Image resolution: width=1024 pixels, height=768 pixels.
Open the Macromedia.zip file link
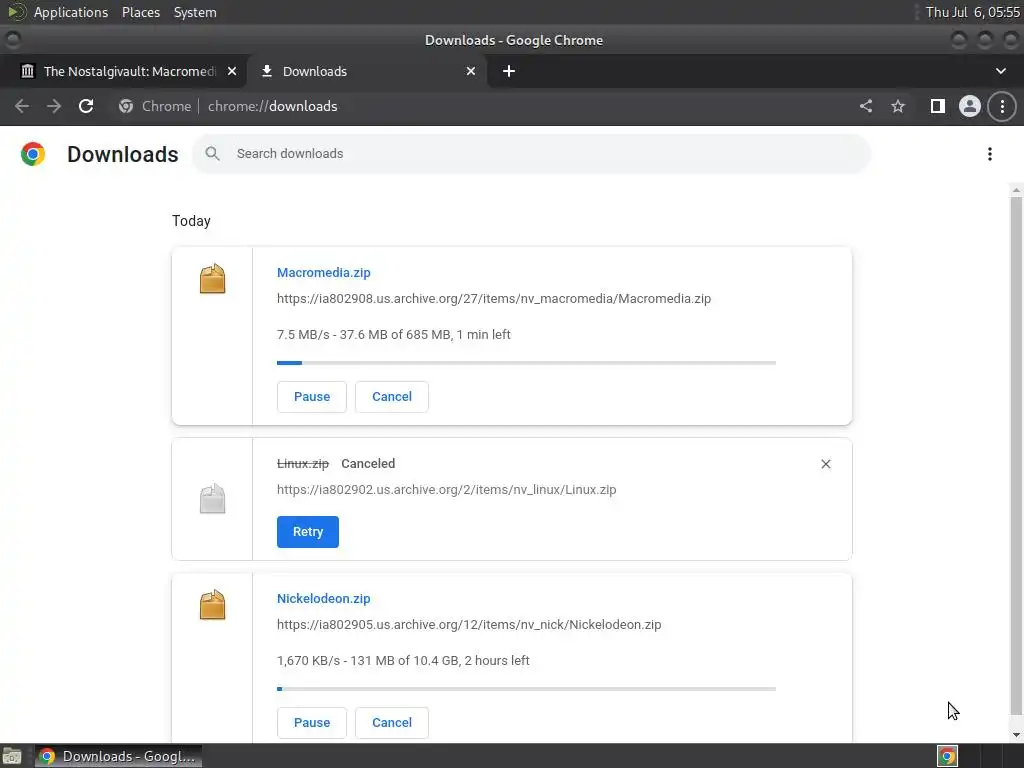323,272
